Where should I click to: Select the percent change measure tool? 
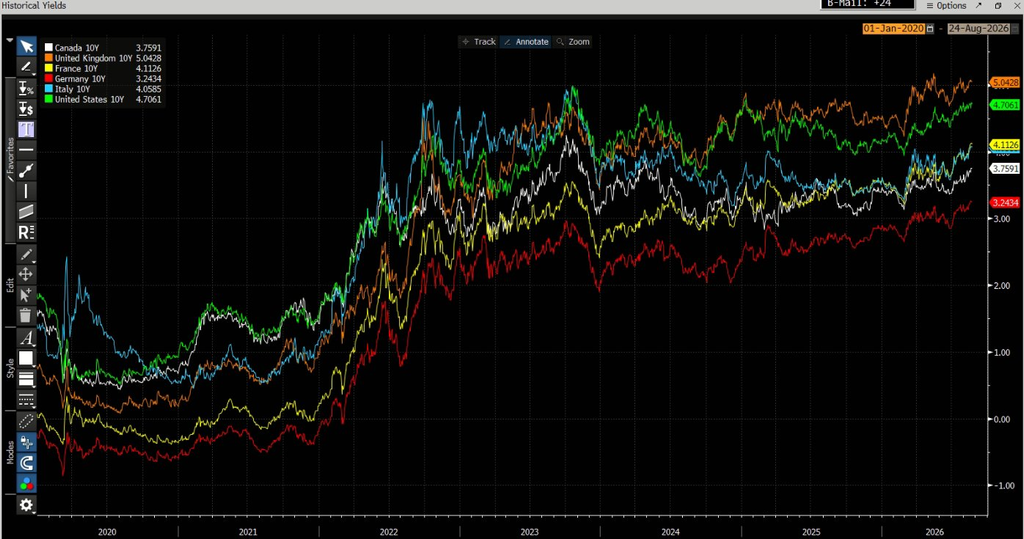coord(26,88)
